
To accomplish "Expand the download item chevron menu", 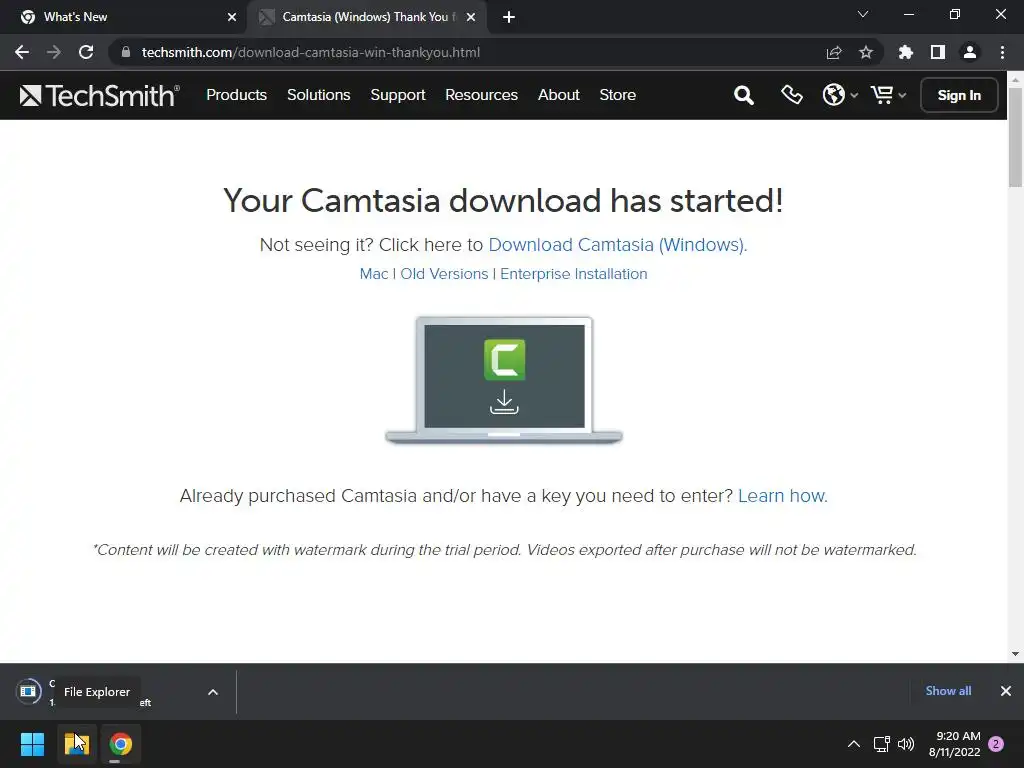I will pos(213,692).
